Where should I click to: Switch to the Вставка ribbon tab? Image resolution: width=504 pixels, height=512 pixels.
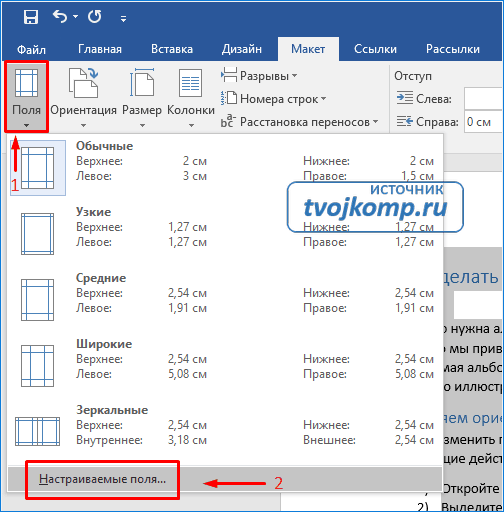click(172, 49)
